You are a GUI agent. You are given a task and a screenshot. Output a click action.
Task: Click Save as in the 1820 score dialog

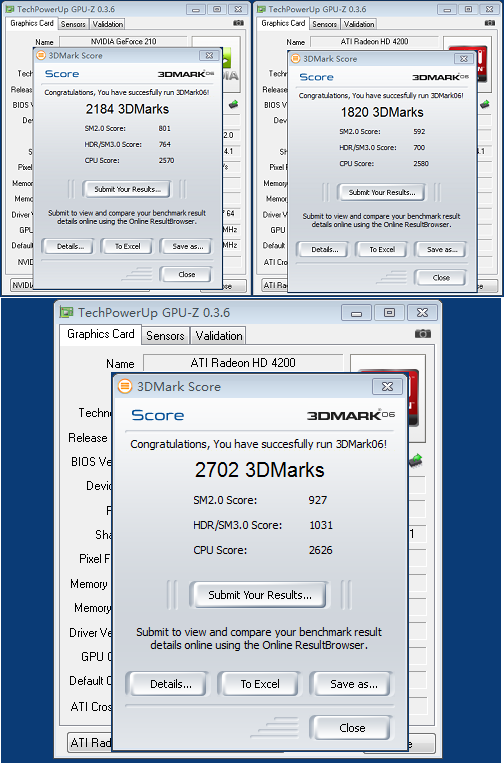coord(442,250)
